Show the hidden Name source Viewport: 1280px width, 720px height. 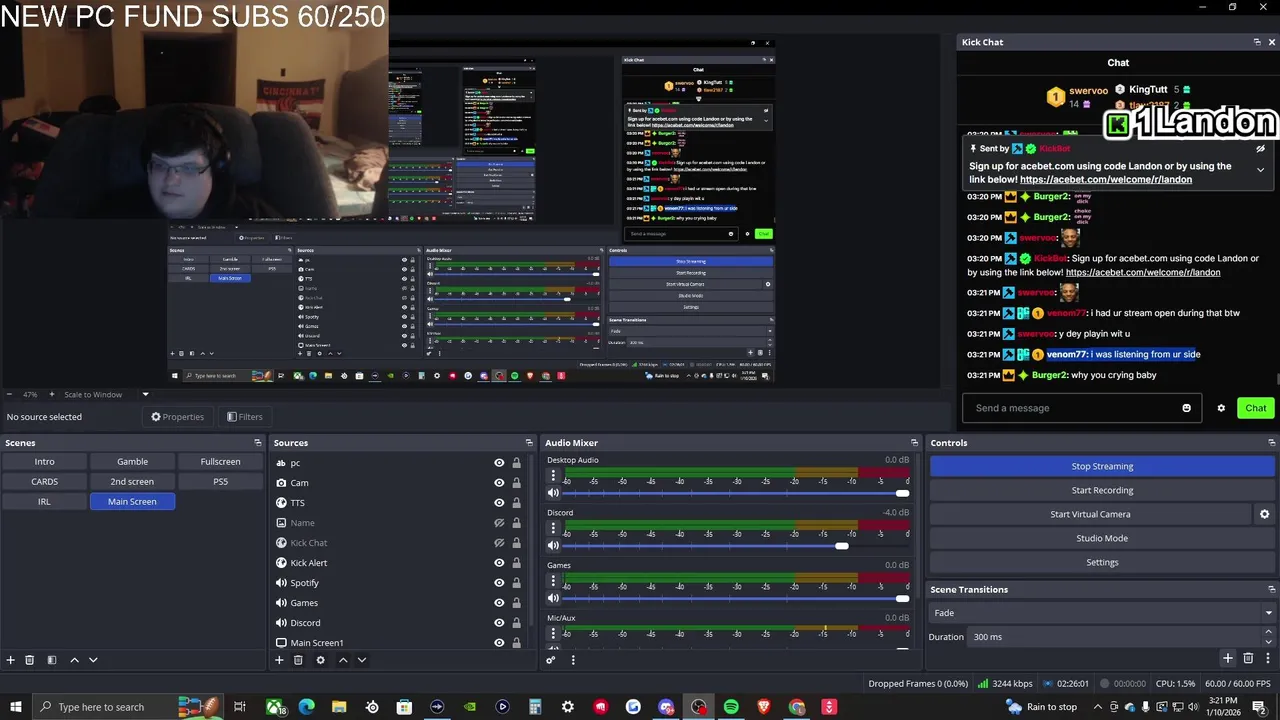[x=499, y=523]
